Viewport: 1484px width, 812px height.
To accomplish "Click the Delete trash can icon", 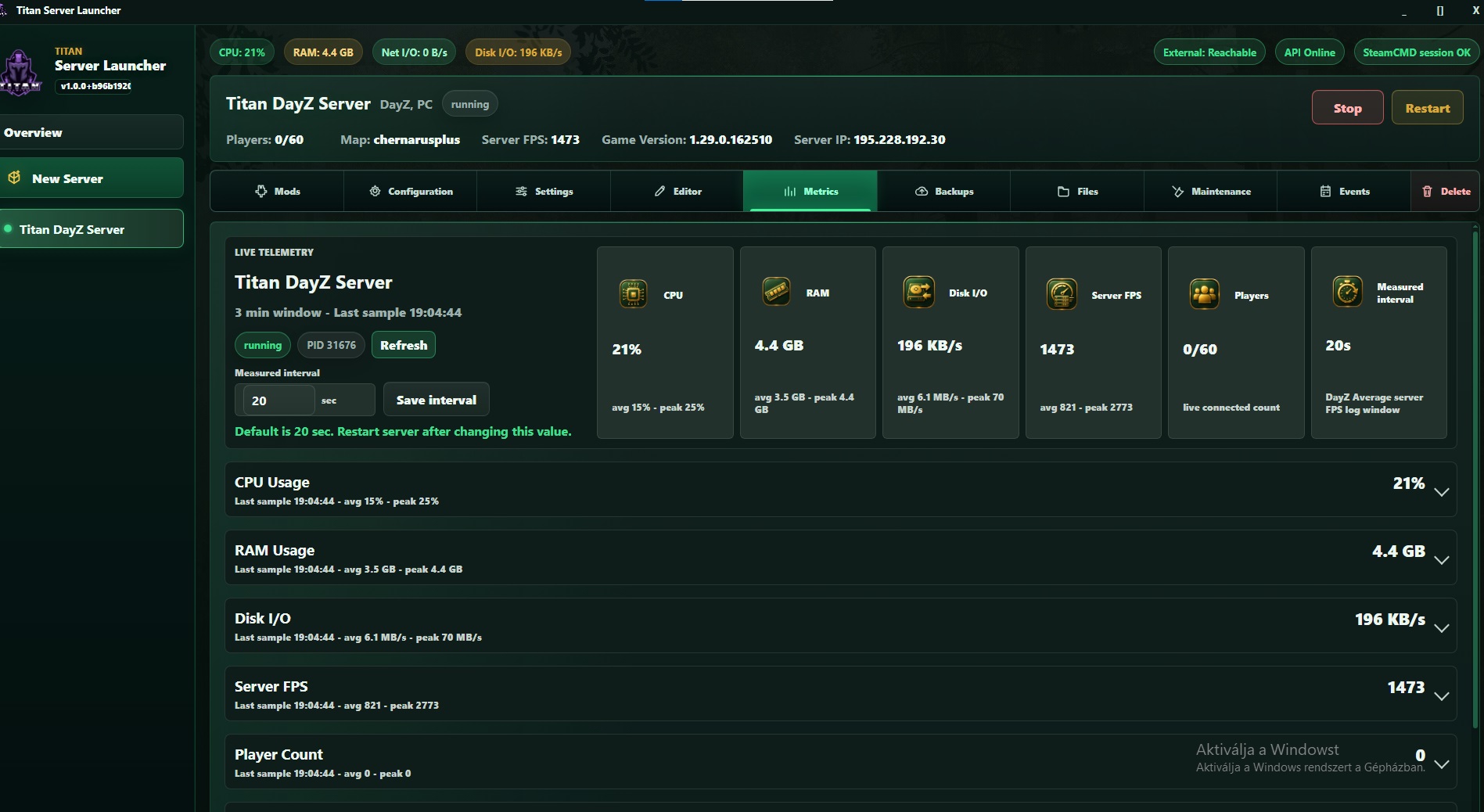I will tap(1427, 191).
